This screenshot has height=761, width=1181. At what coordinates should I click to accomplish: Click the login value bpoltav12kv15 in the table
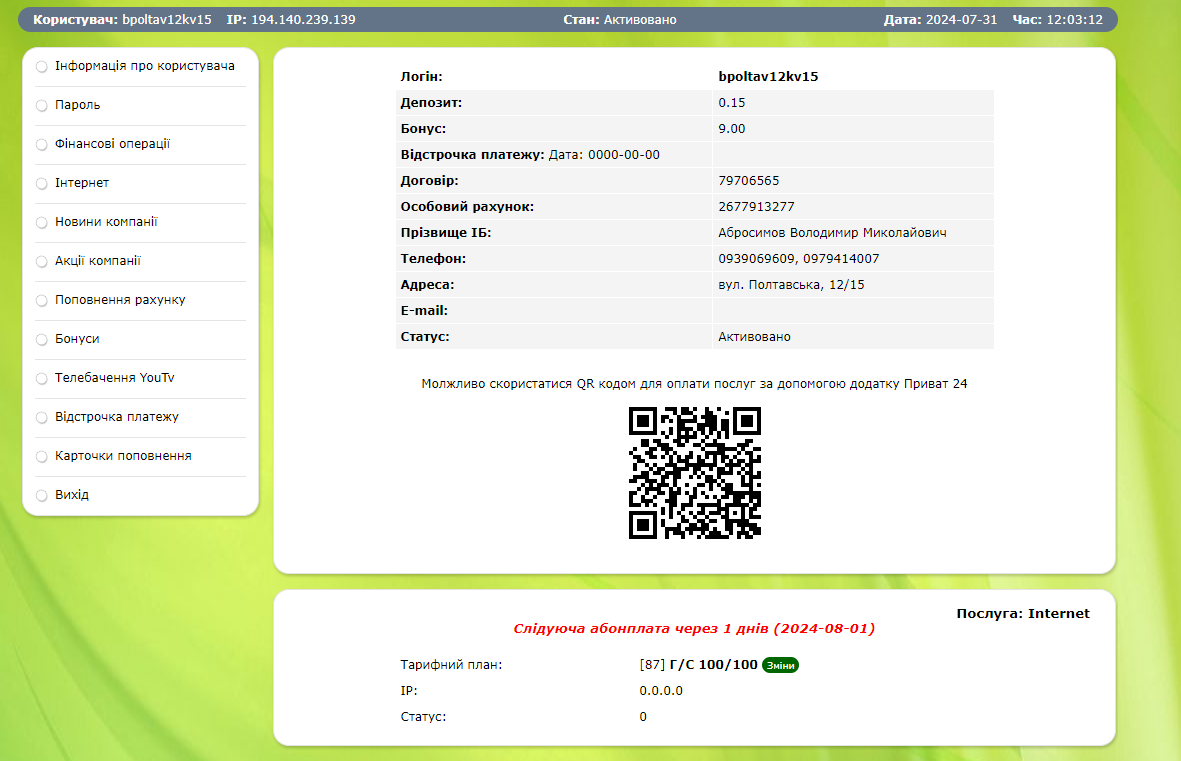pos(768,77)
